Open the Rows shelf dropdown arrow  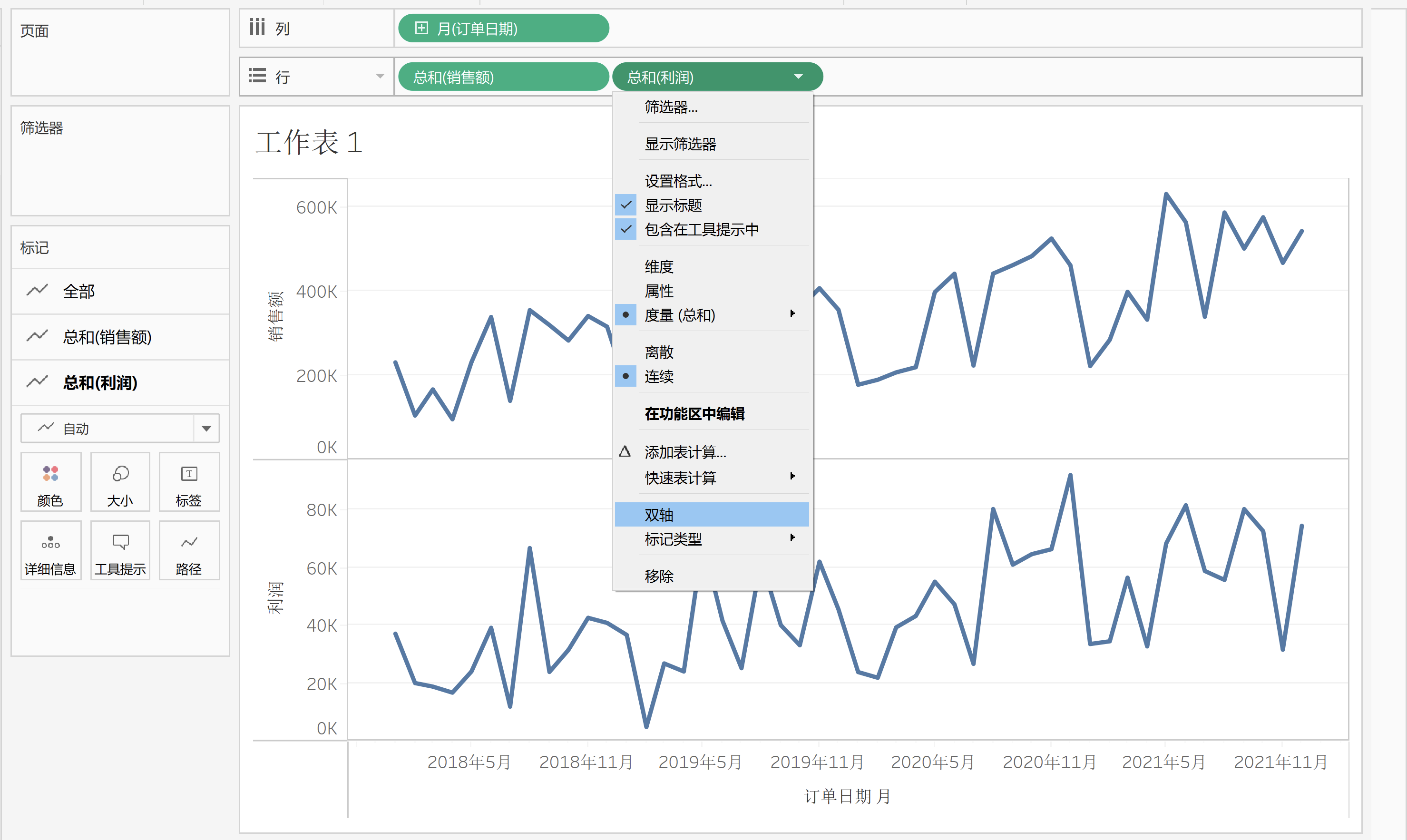pyautogui.click(x=381, y=76)
